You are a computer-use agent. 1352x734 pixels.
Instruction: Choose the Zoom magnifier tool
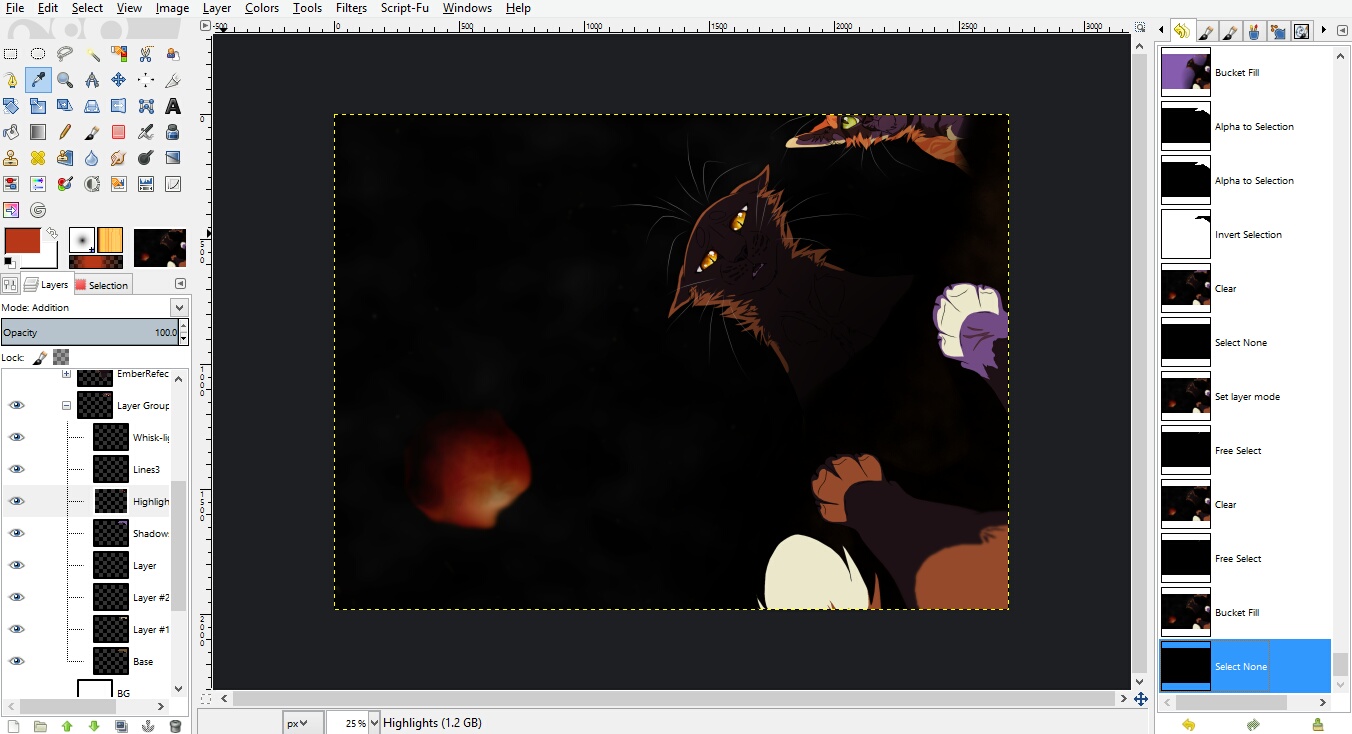(65, 80)
